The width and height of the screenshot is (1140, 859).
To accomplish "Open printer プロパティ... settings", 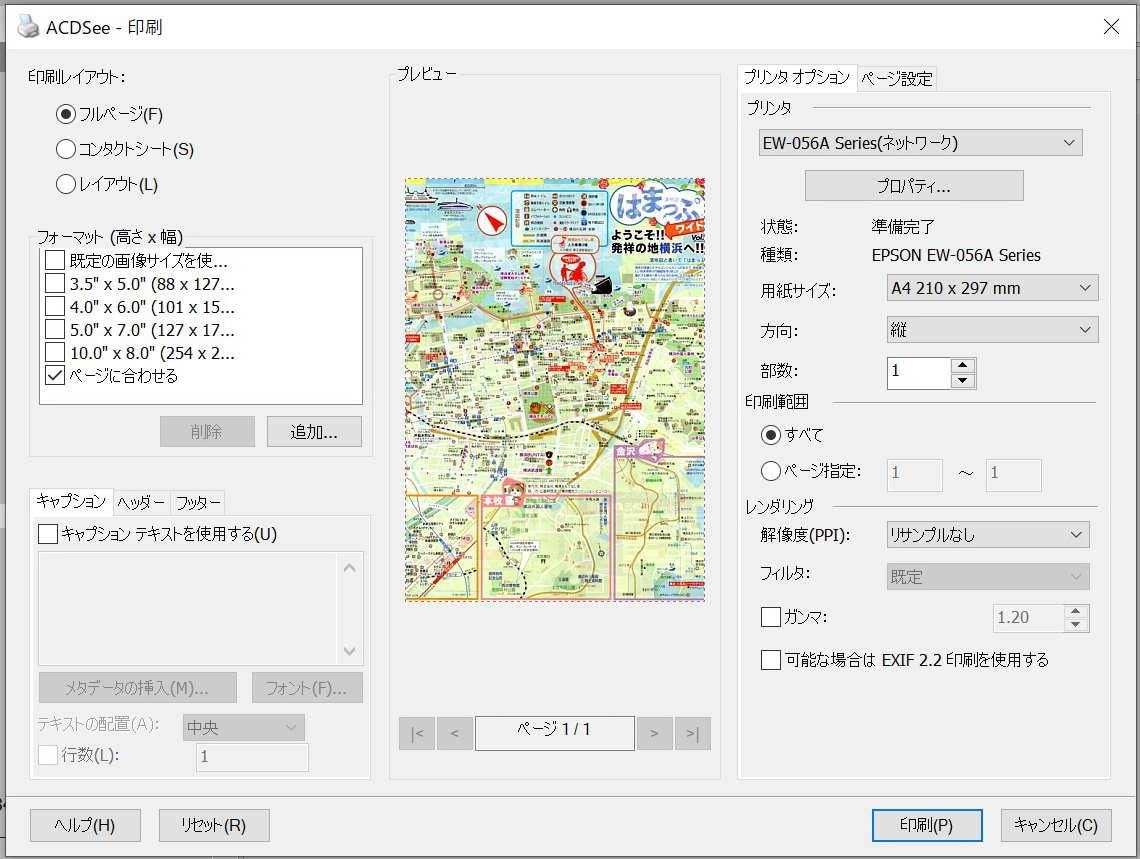I will click(x=914, y=186).
